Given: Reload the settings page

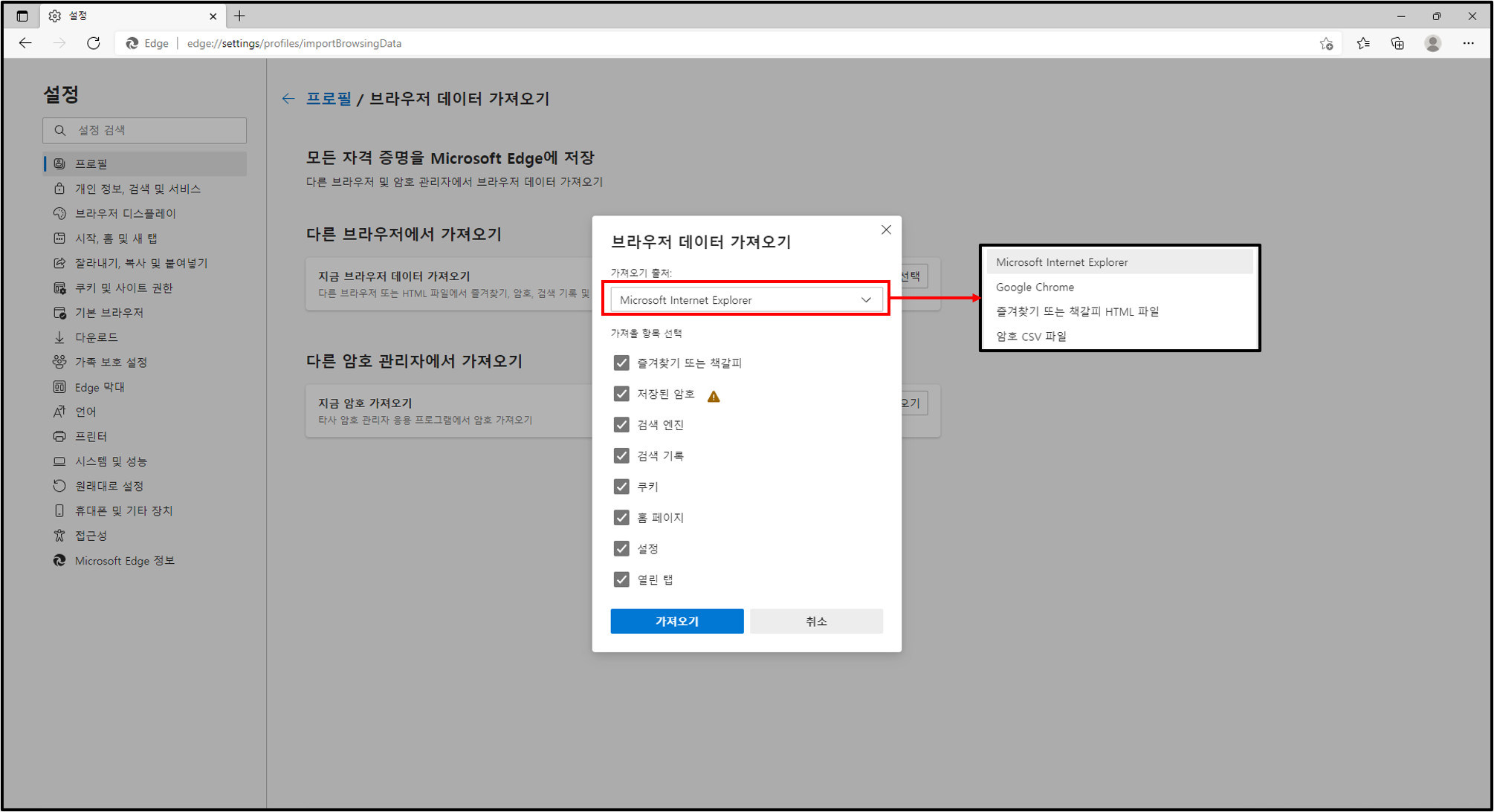Looking at the screenshot, I should coord(94,43).
